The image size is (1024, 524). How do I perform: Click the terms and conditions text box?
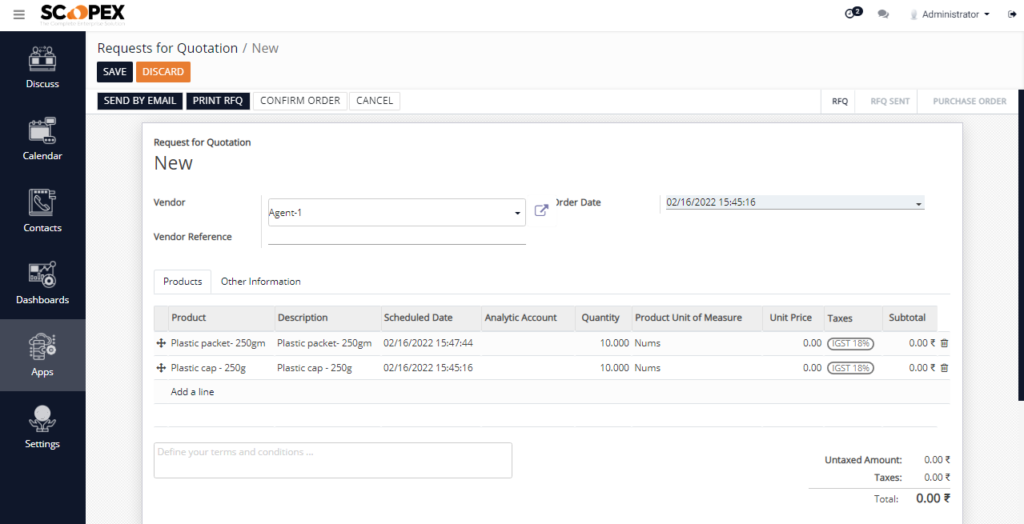click(x=333, y=460)
